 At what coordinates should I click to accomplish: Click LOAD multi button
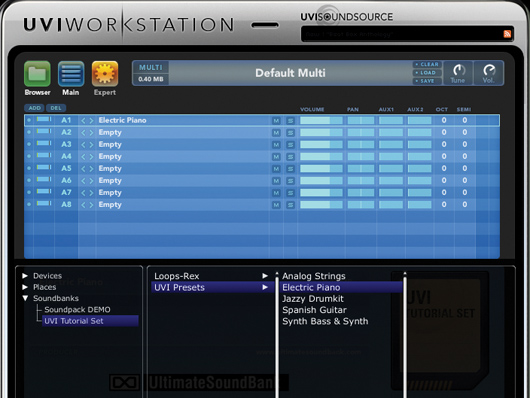pos(427,73)
